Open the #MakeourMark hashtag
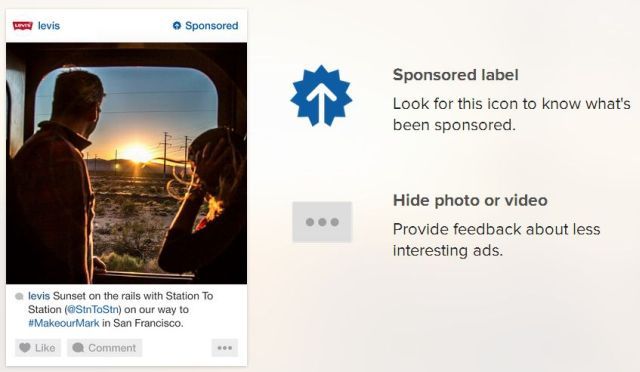Screen dimensions: 640x372 pos(64,323)
